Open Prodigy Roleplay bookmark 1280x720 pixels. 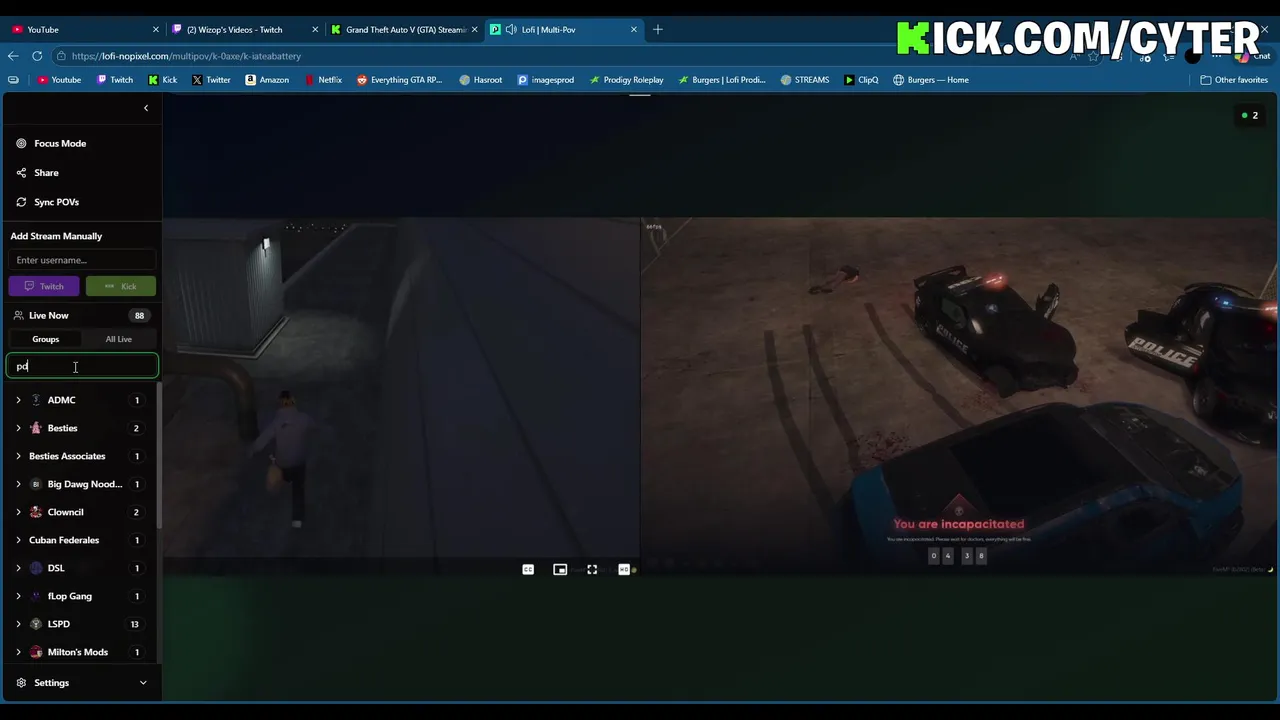pyautogui.click(x=626, y=80)
